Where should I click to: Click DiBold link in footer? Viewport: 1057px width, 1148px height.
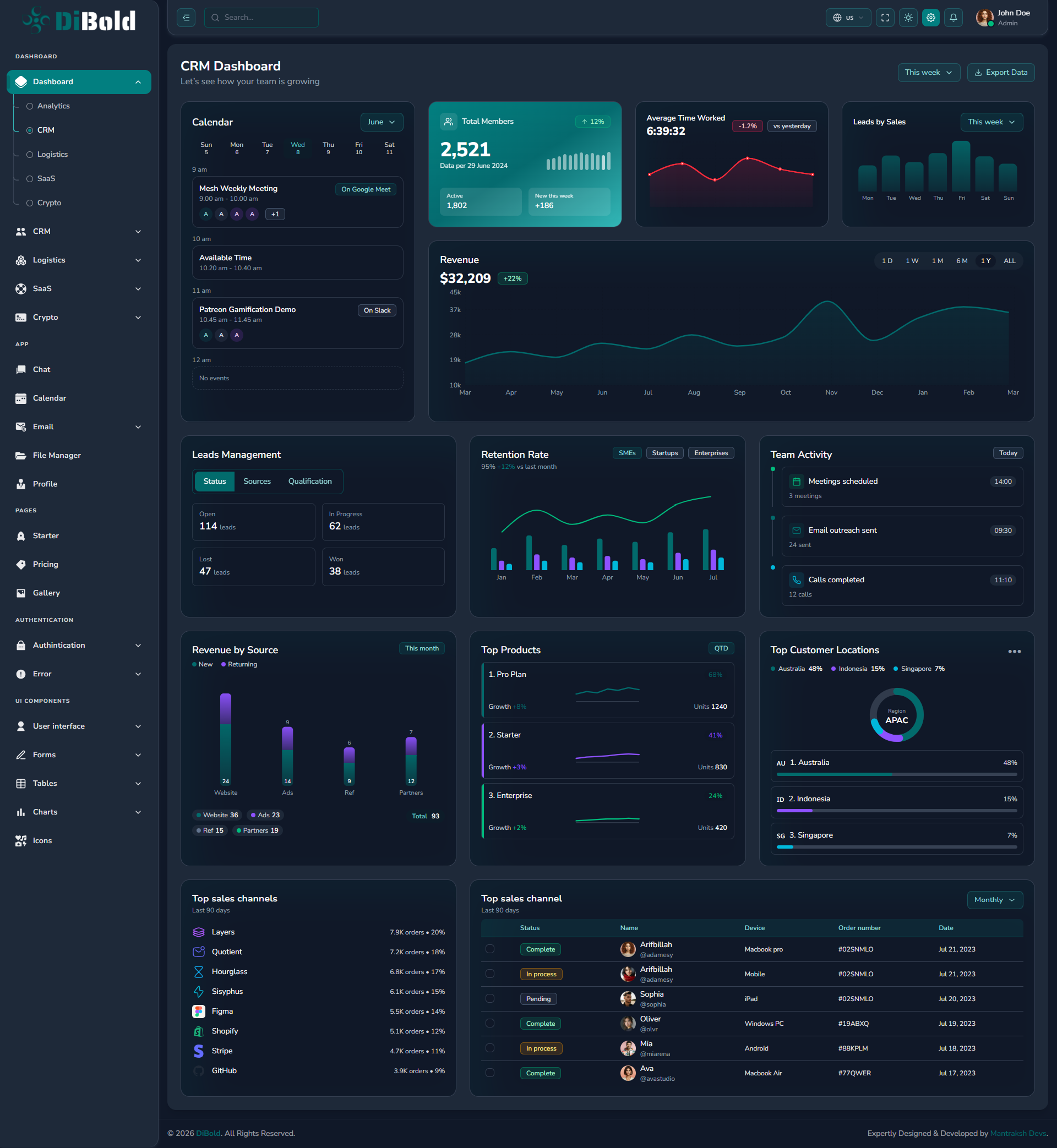tap(208, 1133)
